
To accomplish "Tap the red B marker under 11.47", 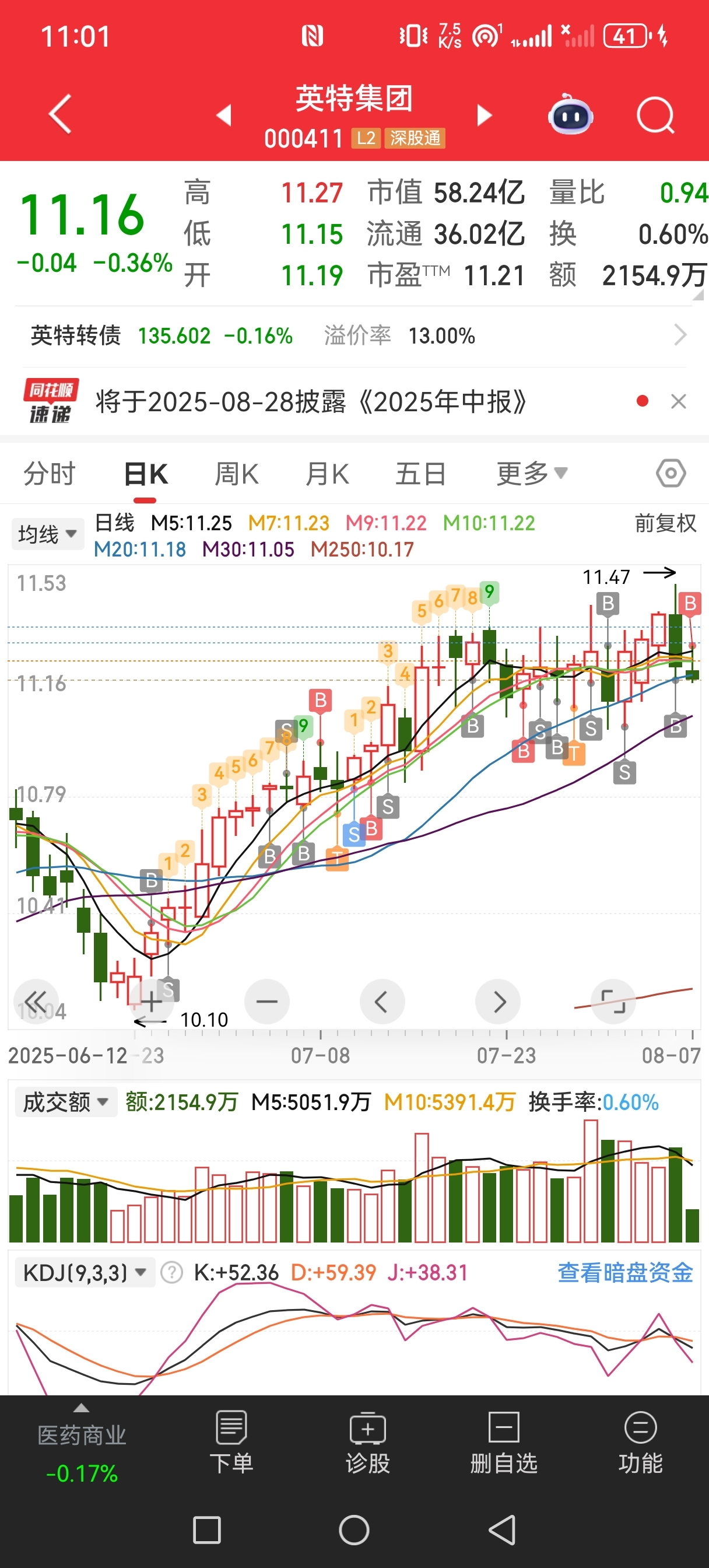I will pos(690,603).
